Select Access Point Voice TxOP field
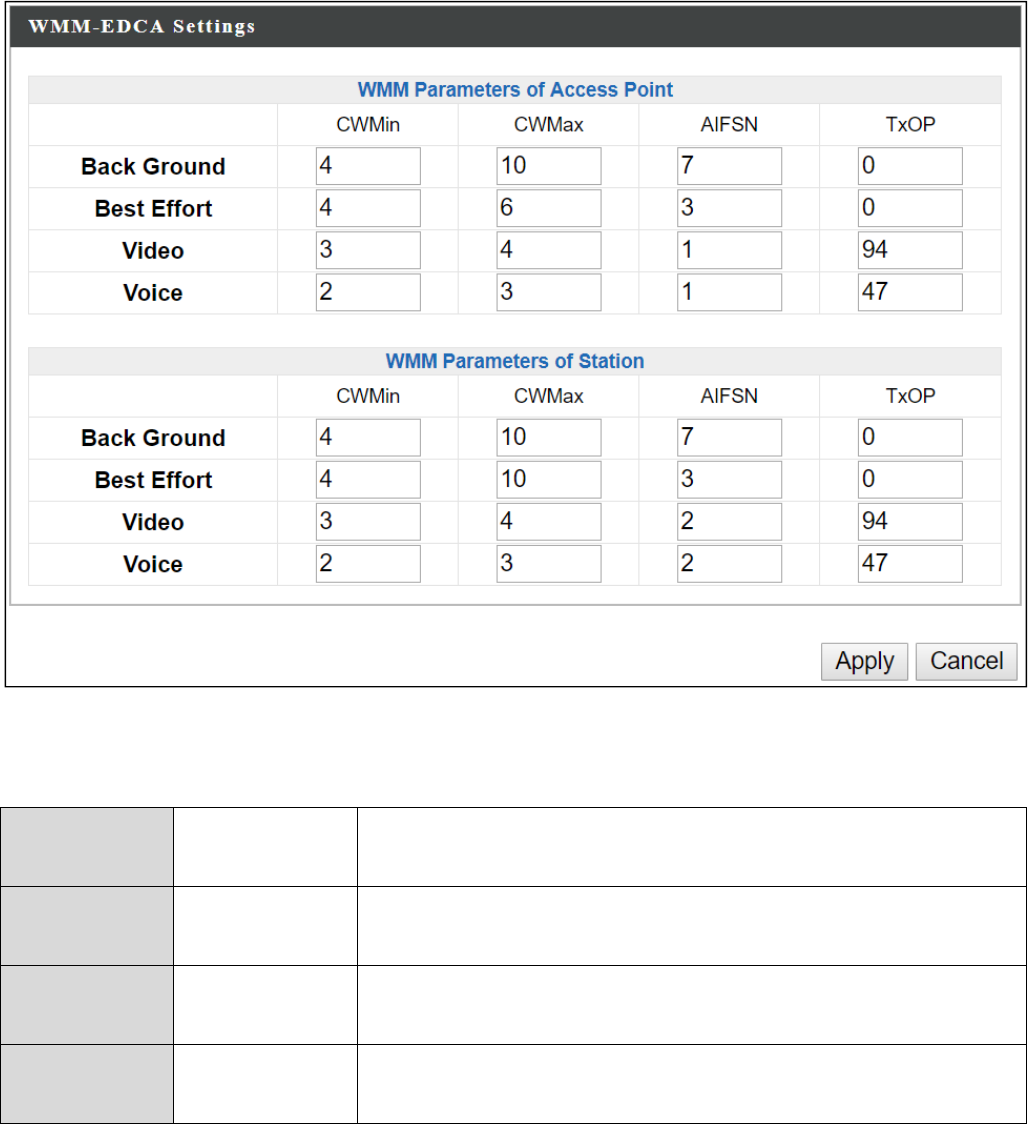The width and height of the screenshot is (1028, 1124). click(910, 292)
